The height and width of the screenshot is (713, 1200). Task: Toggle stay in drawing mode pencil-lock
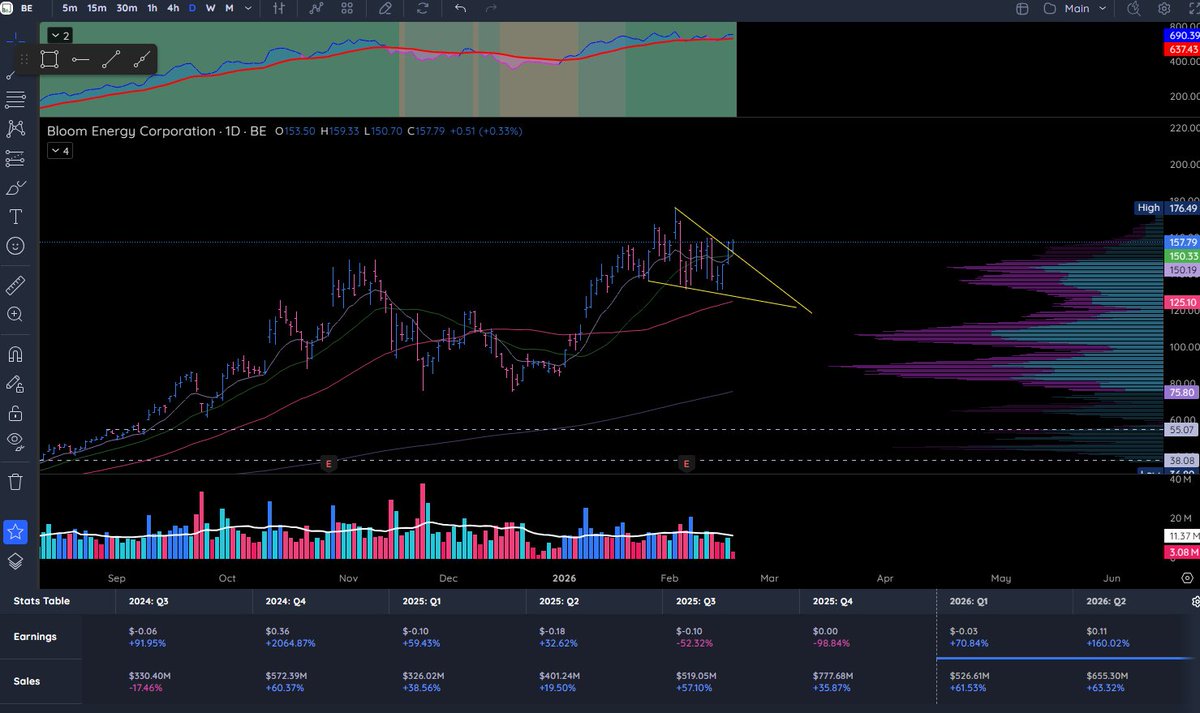[15, 383]
